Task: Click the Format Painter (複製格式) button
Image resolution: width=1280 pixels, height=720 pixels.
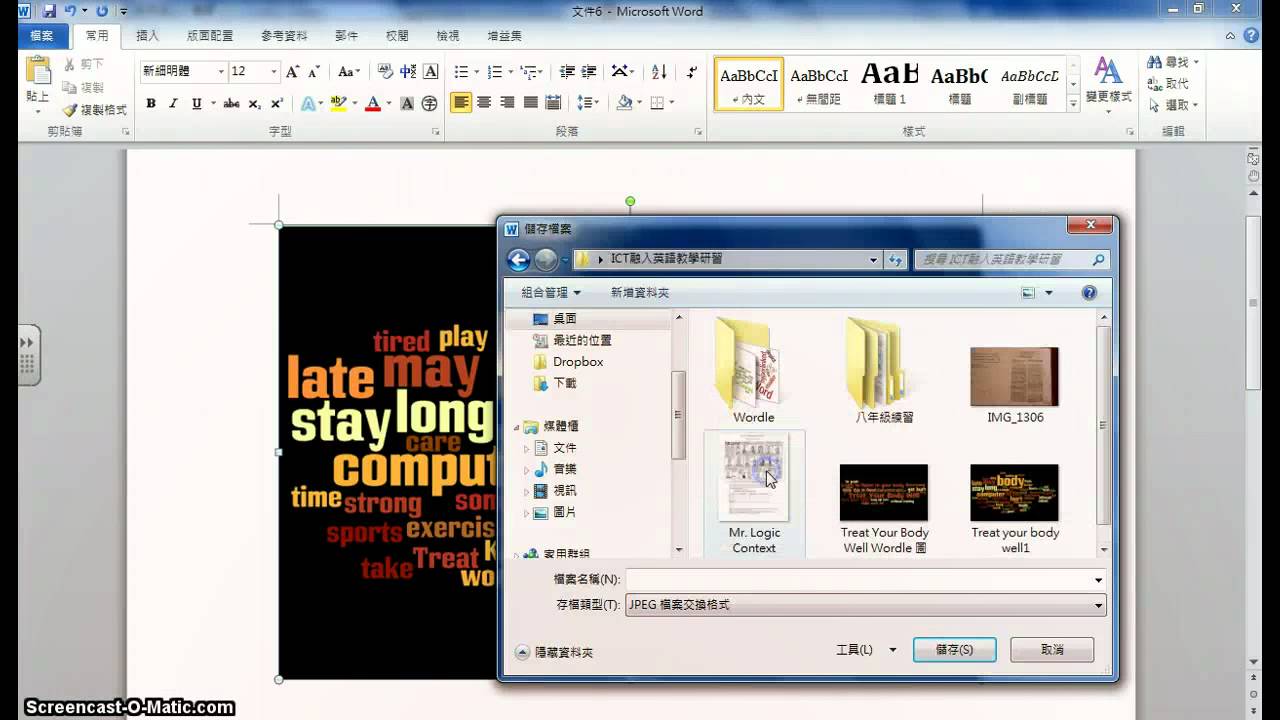Action: coord(95,110)
